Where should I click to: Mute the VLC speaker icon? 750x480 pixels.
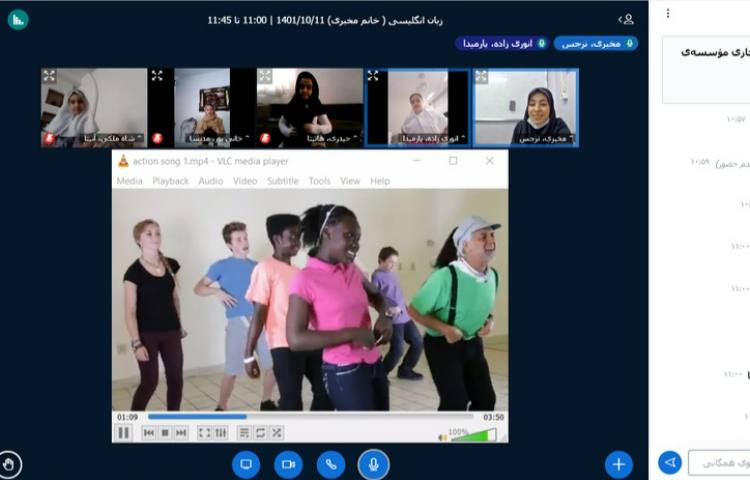(x=443, y=436)
